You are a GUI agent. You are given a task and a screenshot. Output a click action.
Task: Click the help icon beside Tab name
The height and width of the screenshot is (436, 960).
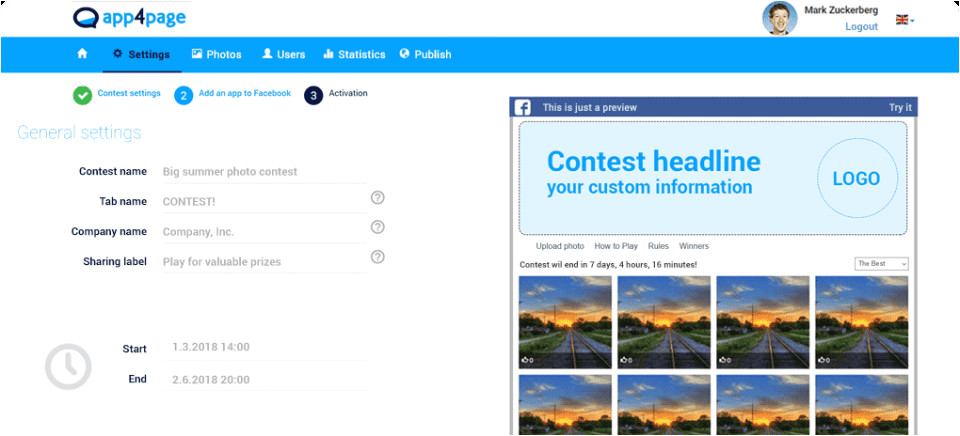377,198
